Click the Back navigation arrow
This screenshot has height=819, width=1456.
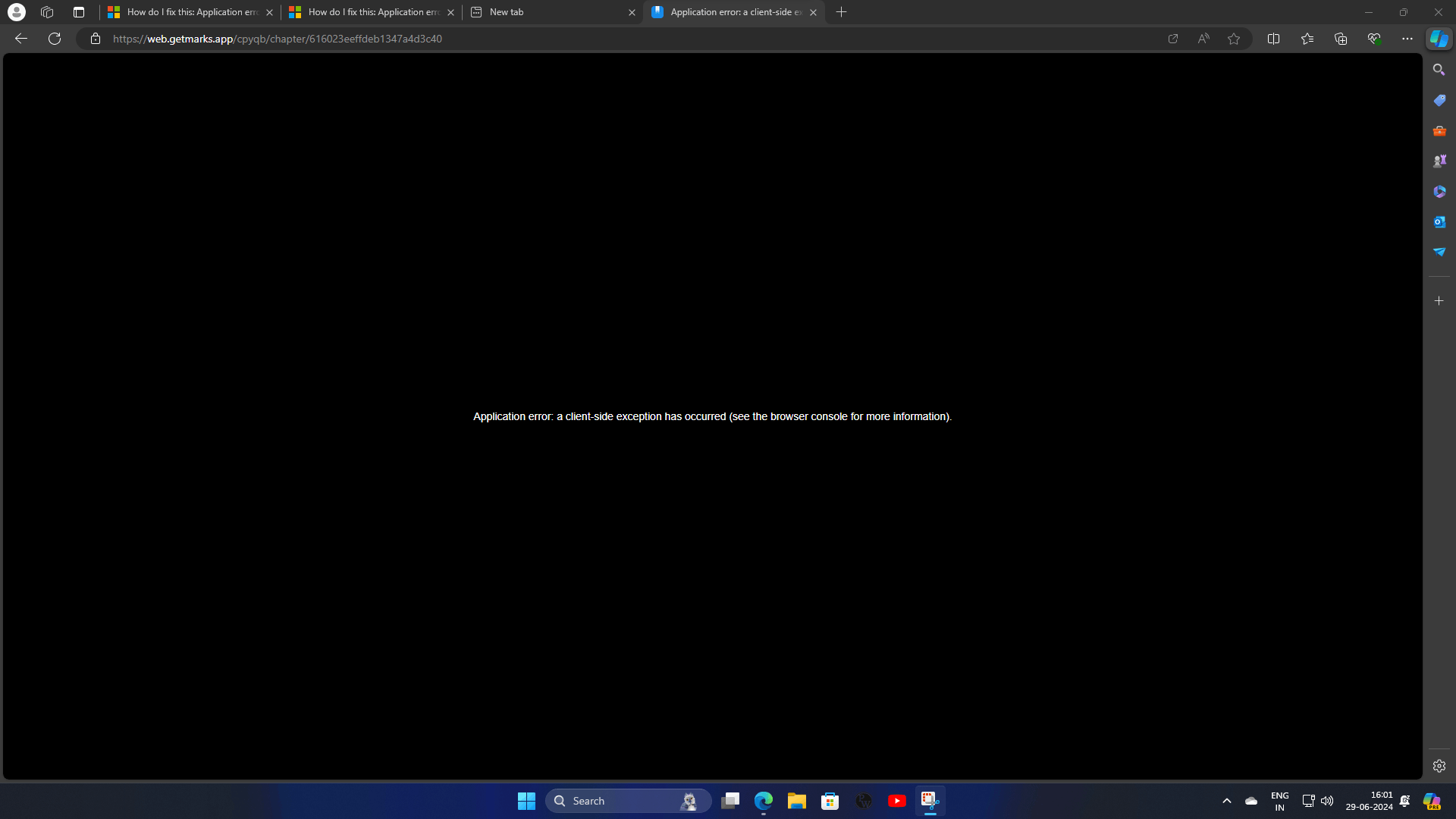[x=21, y=39]
